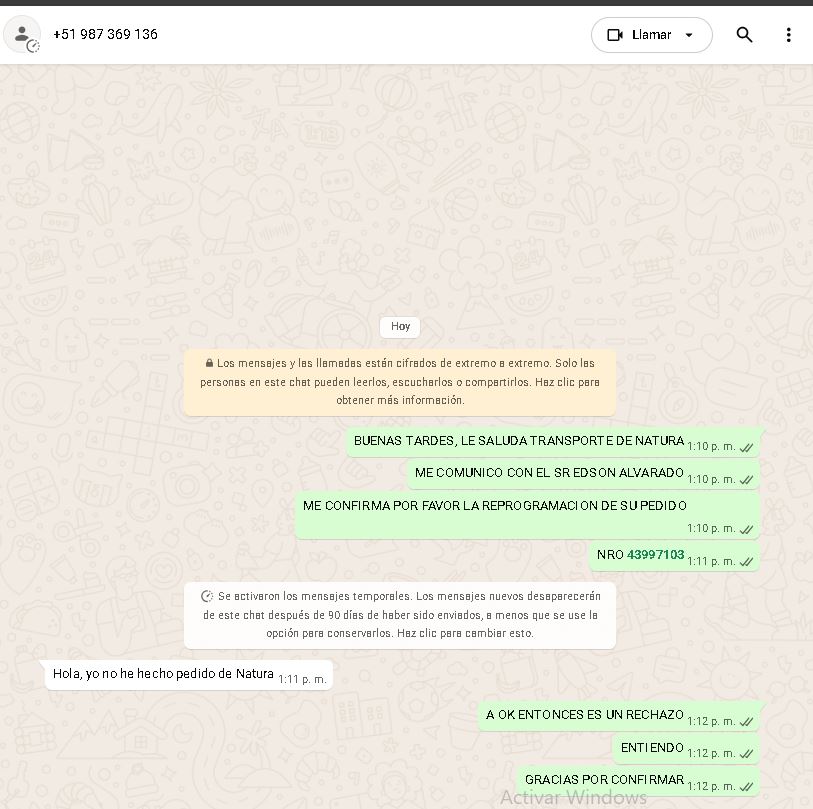Click the lock icon in encryption notice

coord(209,364)
